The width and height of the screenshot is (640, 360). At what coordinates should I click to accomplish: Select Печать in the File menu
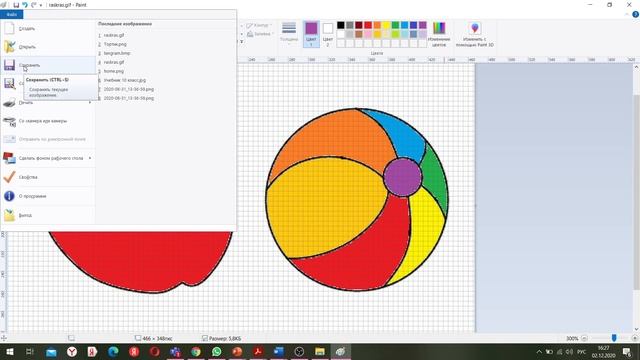point(48,102)
